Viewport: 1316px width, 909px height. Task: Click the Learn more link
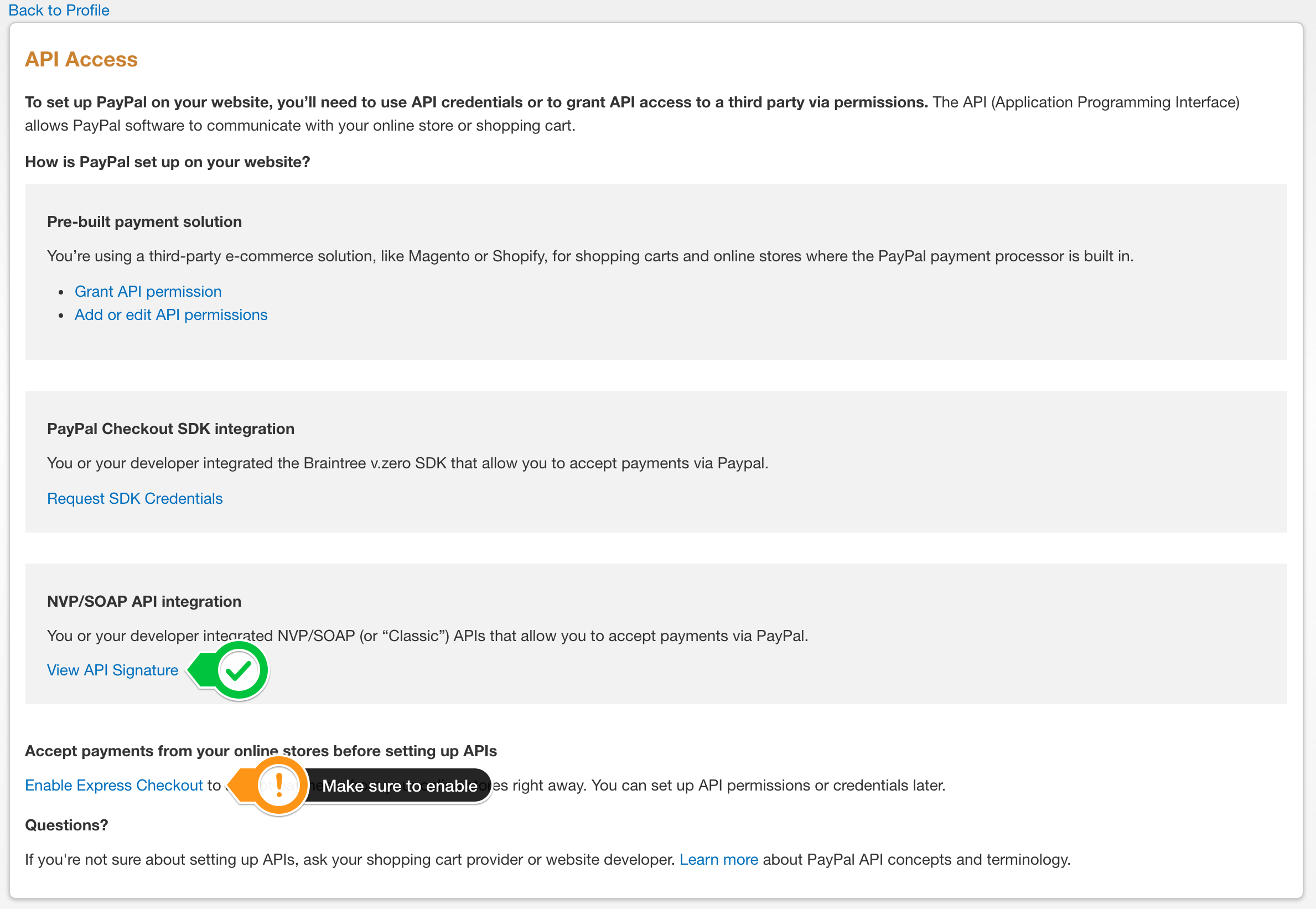point(719,859)
